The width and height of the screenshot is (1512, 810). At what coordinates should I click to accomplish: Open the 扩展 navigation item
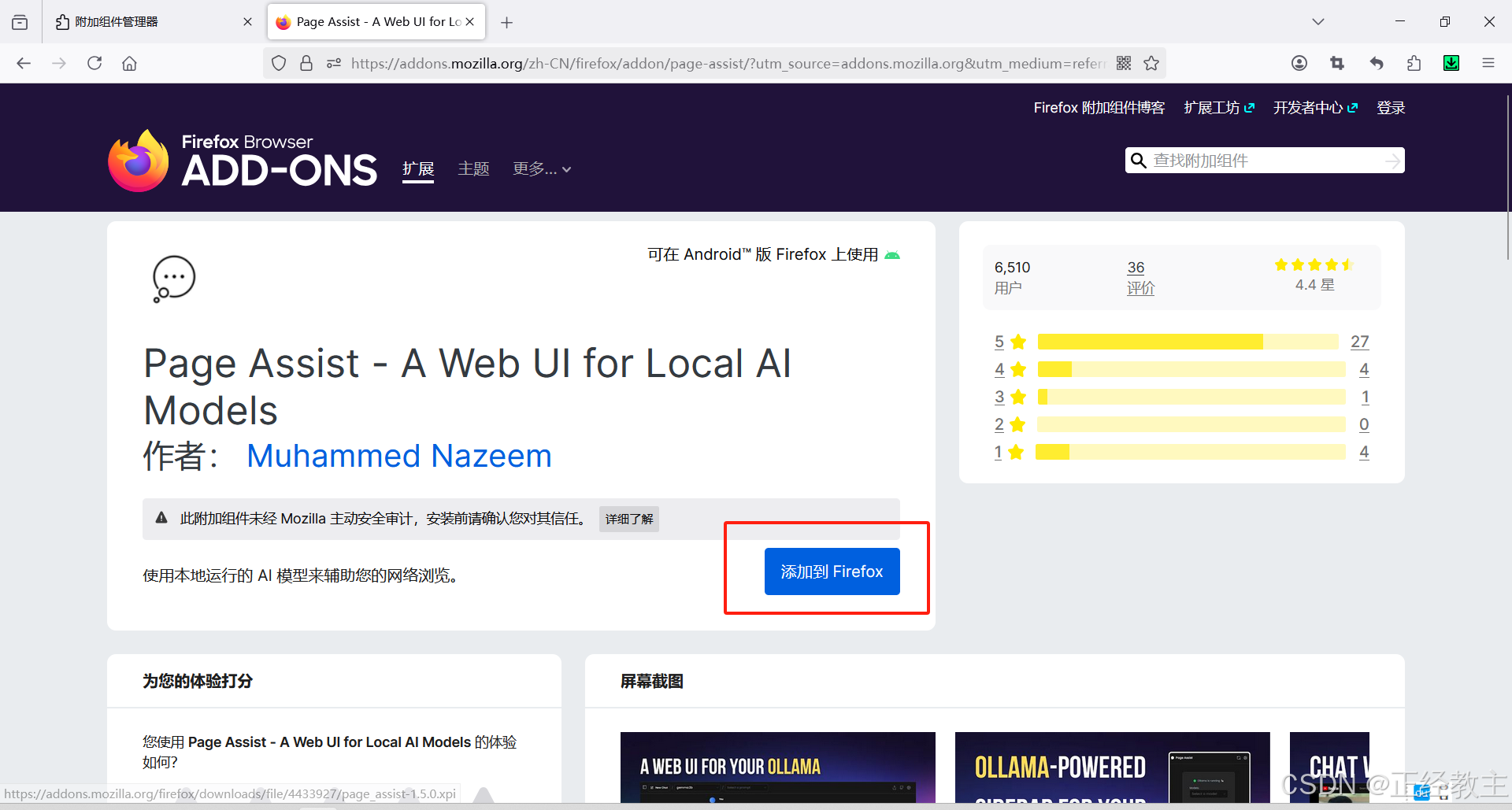coord(418,169)
